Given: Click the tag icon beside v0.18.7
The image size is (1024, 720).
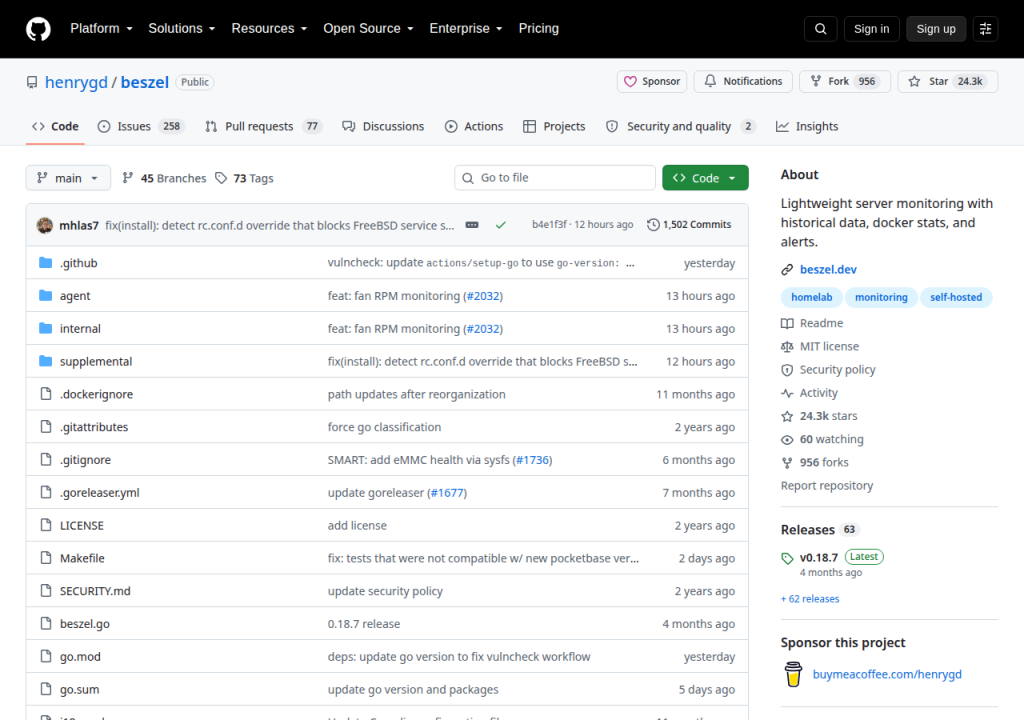Looking at the screenshot, I should 787,558.
